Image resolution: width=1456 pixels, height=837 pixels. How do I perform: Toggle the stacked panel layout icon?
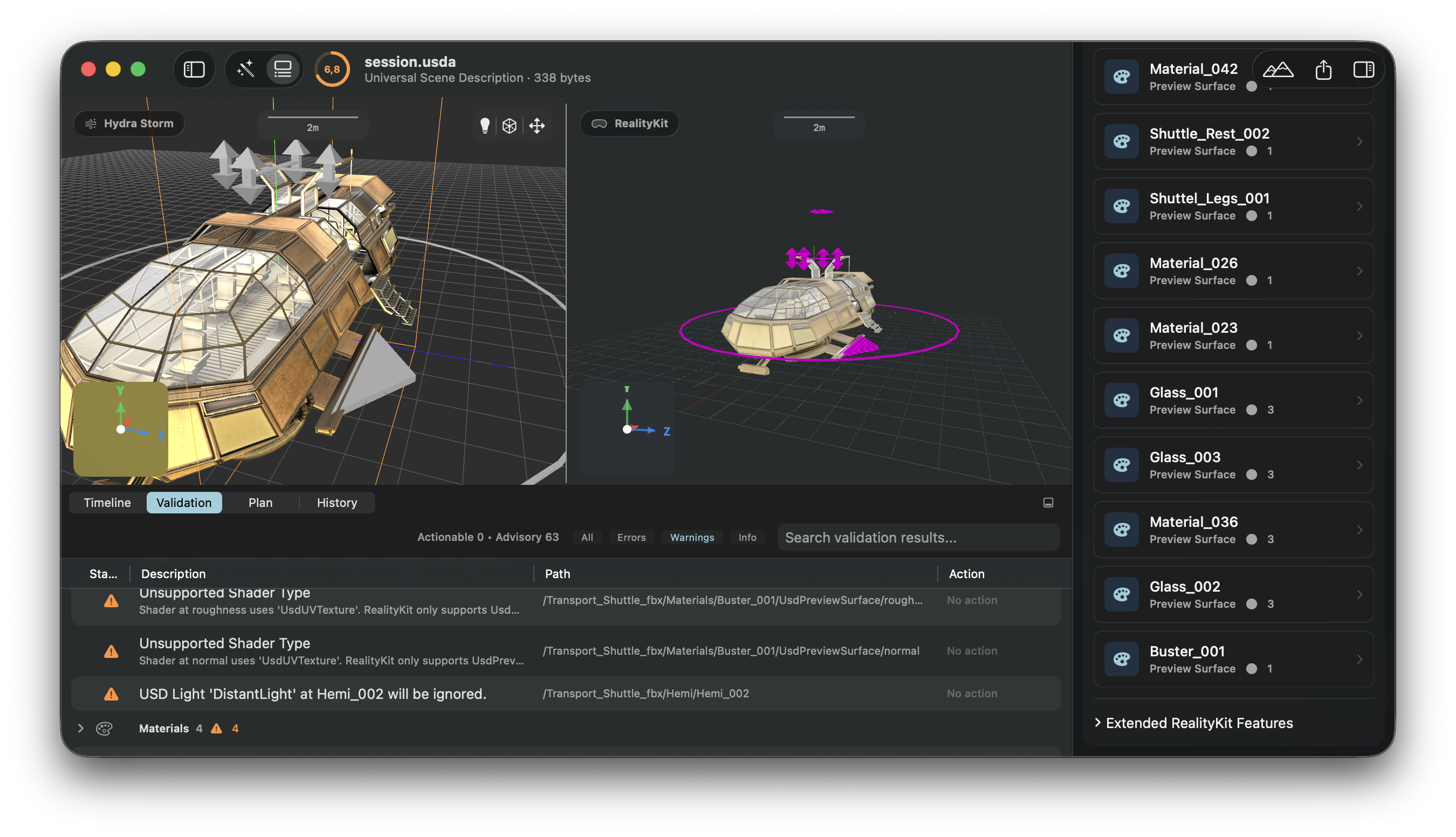coord(283,70)
